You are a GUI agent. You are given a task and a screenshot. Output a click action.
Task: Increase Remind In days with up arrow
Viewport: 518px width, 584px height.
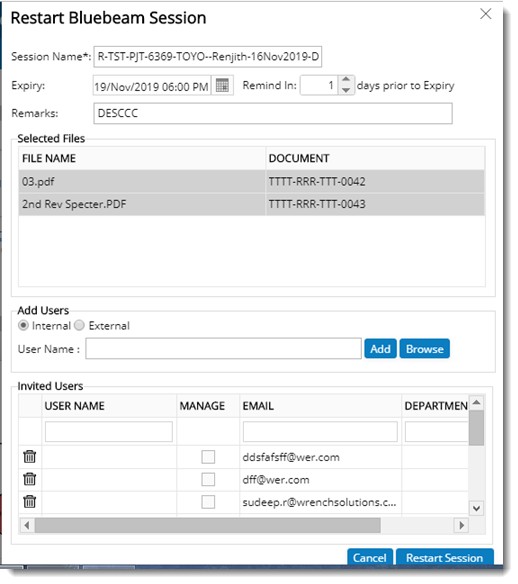tap(346, 80)
